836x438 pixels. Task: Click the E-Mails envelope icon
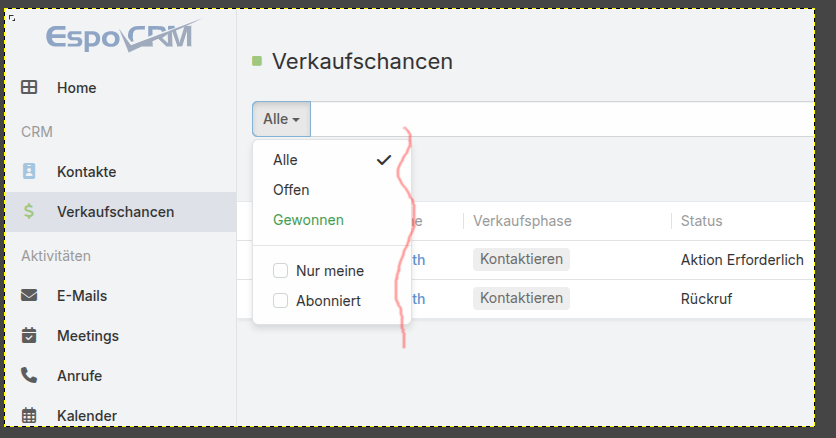29,296
